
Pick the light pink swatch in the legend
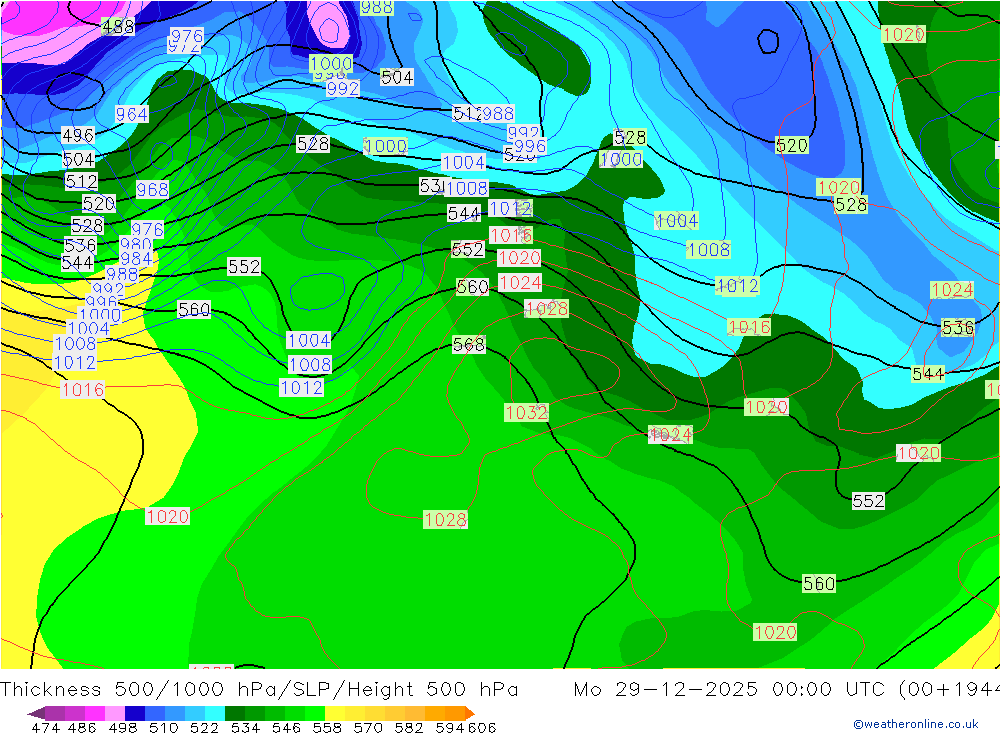[x=115, y=713]
